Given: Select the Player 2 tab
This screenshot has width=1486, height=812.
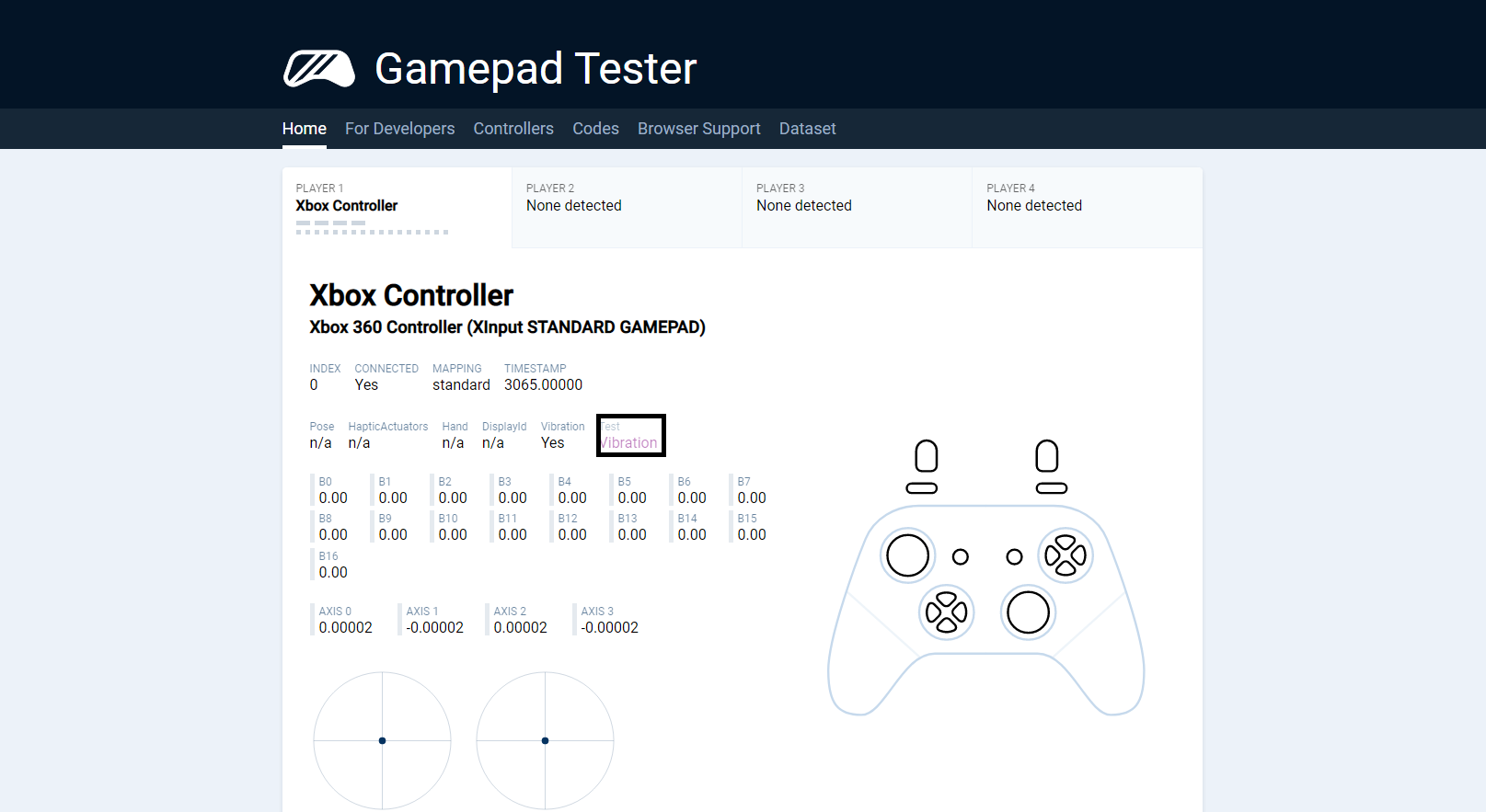Looking at the screenshot, I should click(627, 208).
